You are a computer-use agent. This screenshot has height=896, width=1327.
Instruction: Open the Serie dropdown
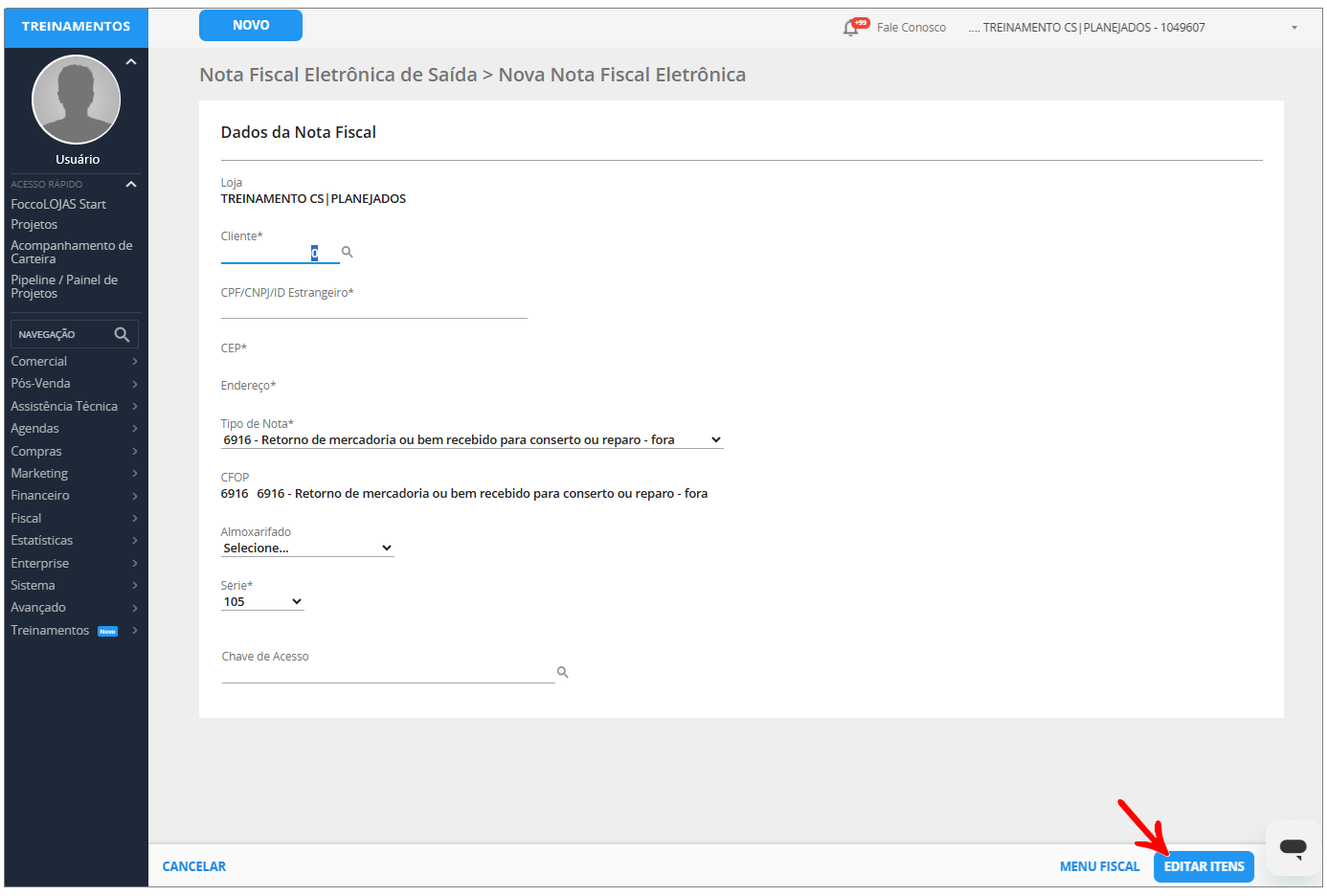262,602
